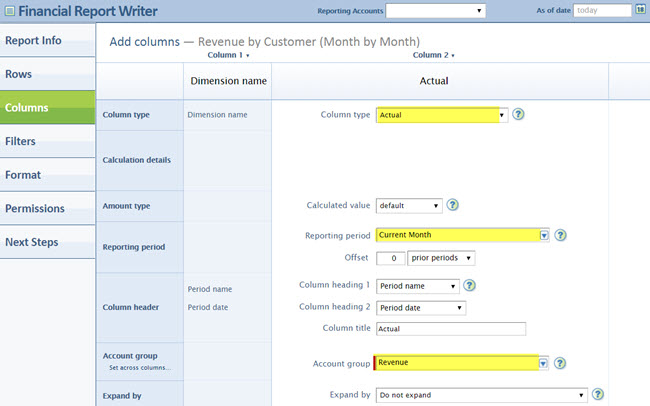650x406 pixels.
Task: Click help icon next to Account group
Action: [560, 363]
